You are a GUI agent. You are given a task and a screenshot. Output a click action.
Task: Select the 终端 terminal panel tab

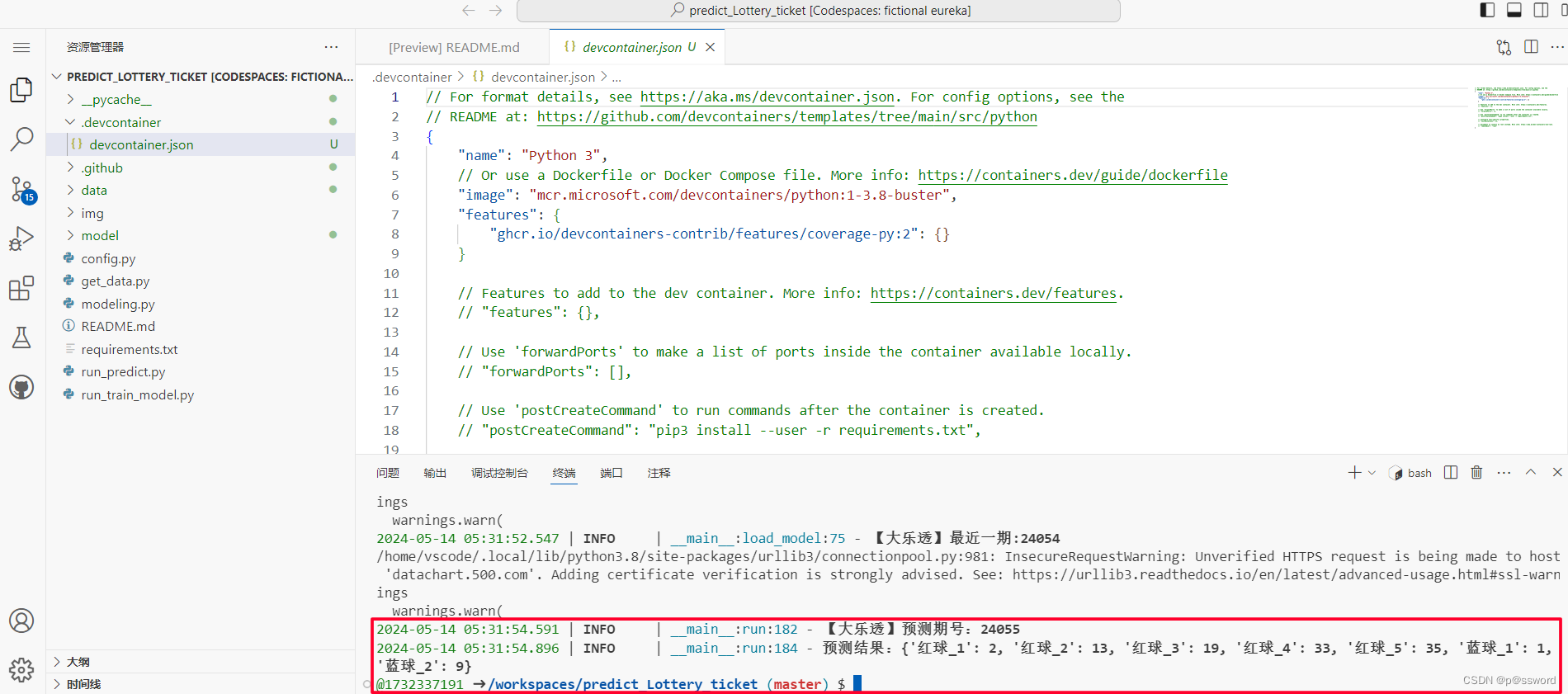[564, 473]
